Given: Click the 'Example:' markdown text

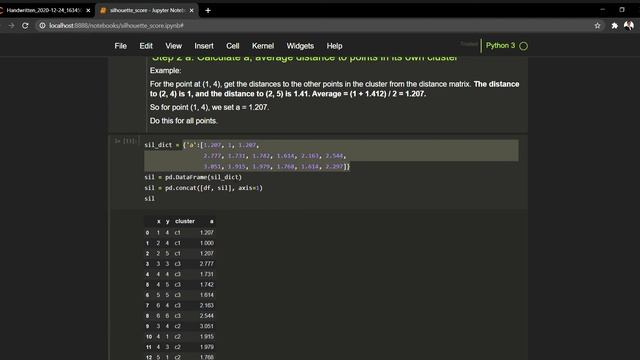Looking at the screenshot, I should [165, 71].
